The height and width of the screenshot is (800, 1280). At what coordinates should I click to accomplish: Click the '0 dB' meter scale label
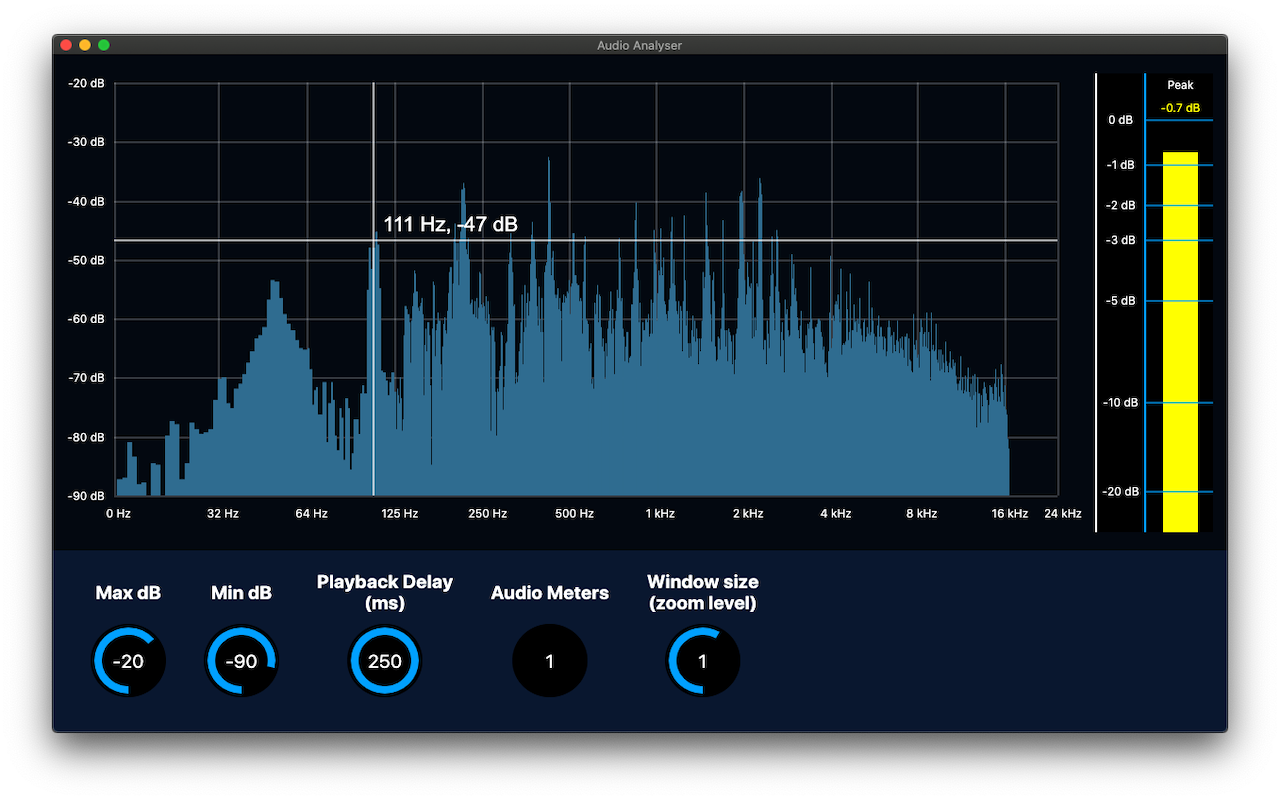(x=1121, y=120)
